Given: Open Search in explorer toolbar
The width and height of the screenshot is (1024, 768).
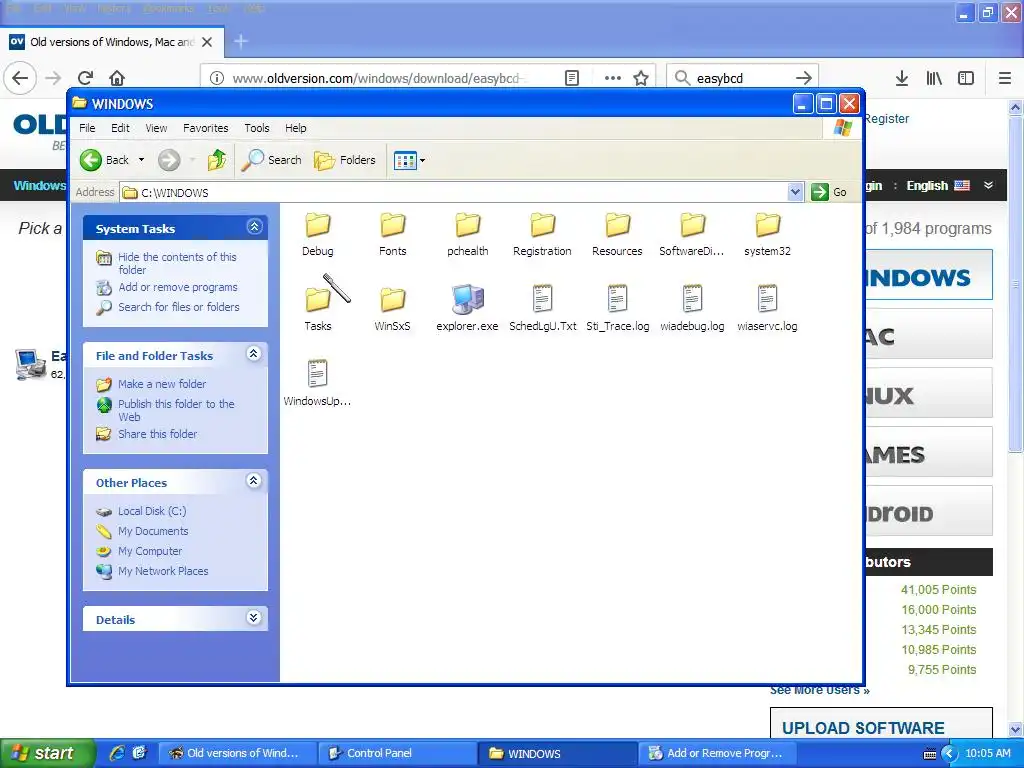Looking at the screenshot, I should click(x=271, y=160).
